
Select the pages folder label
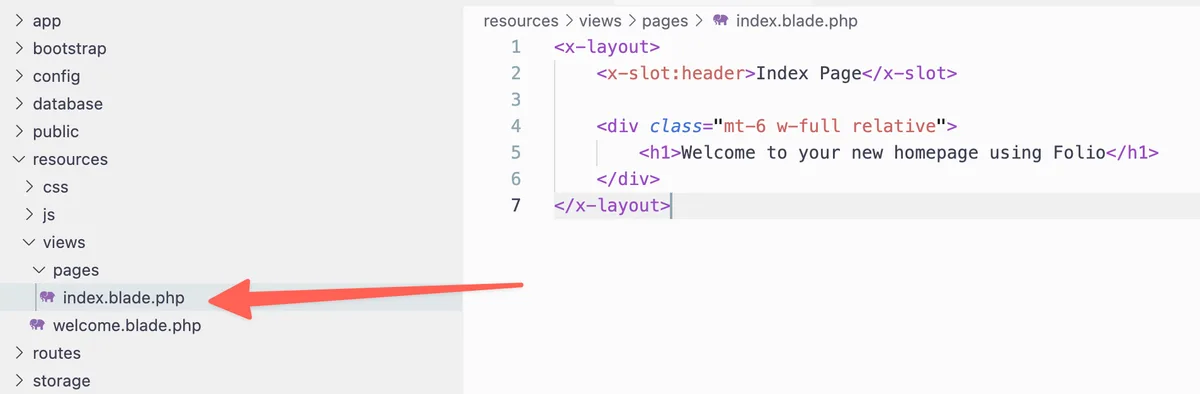click(76, 270)
